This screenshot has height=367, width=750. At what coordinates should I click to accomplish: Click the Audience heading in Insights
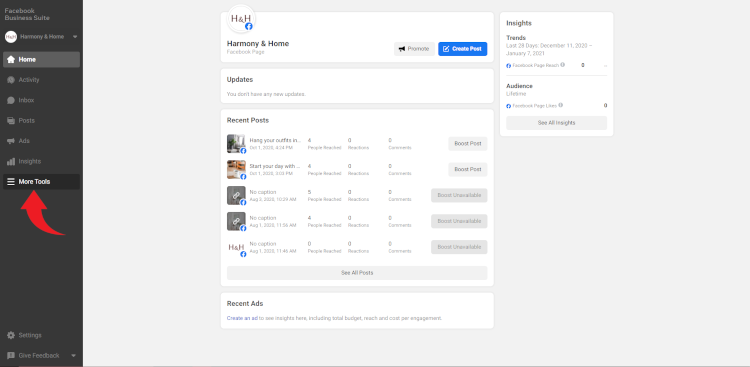[x=519, y=86]
